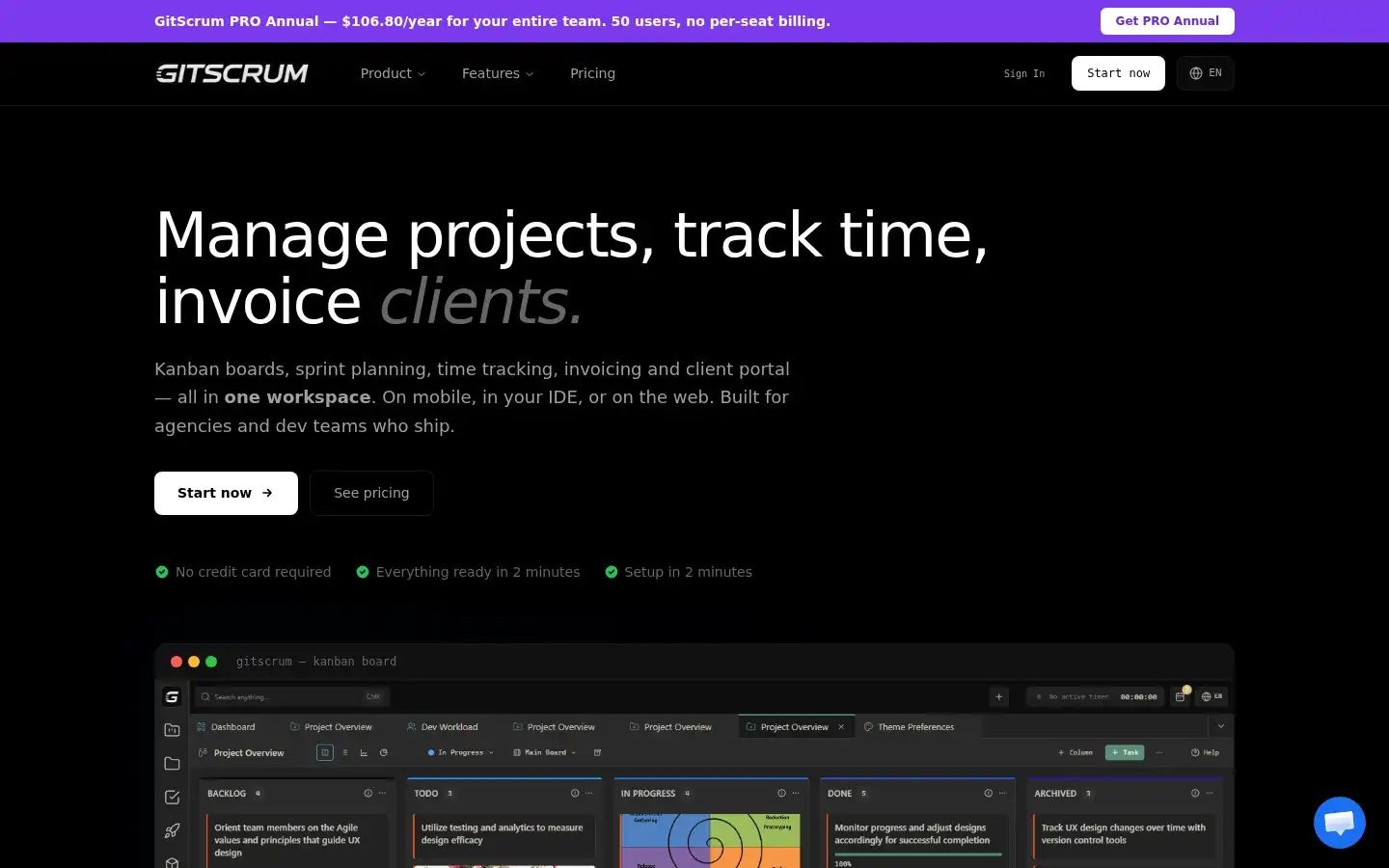Image resolution: width=1389 pixels, height=868 pixels.
Task: Open the more options menu of the IN PROGRESS column
Action: point(796,794)
